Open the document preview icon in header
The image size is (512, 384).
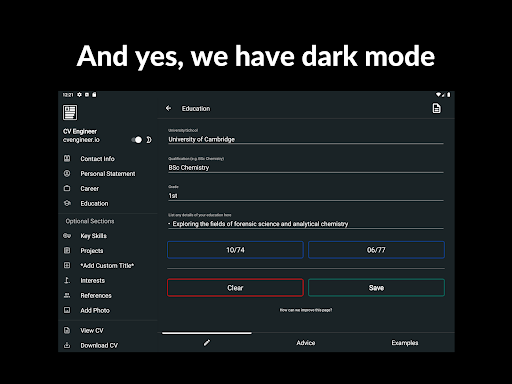(x=436, y=108)
